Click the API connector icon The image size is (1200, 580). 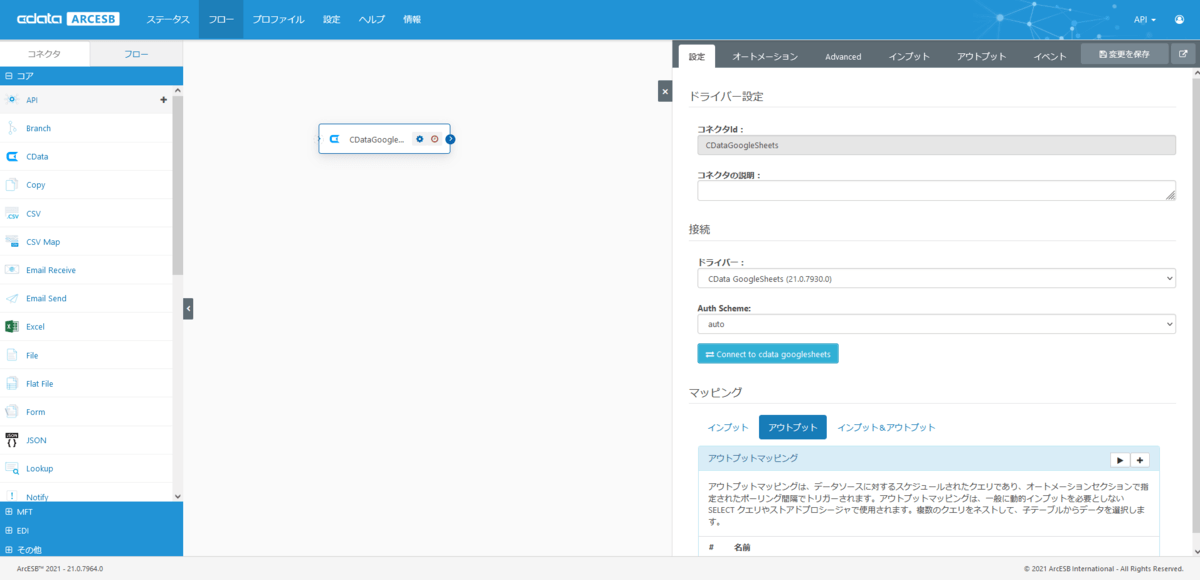coord(12,100)
